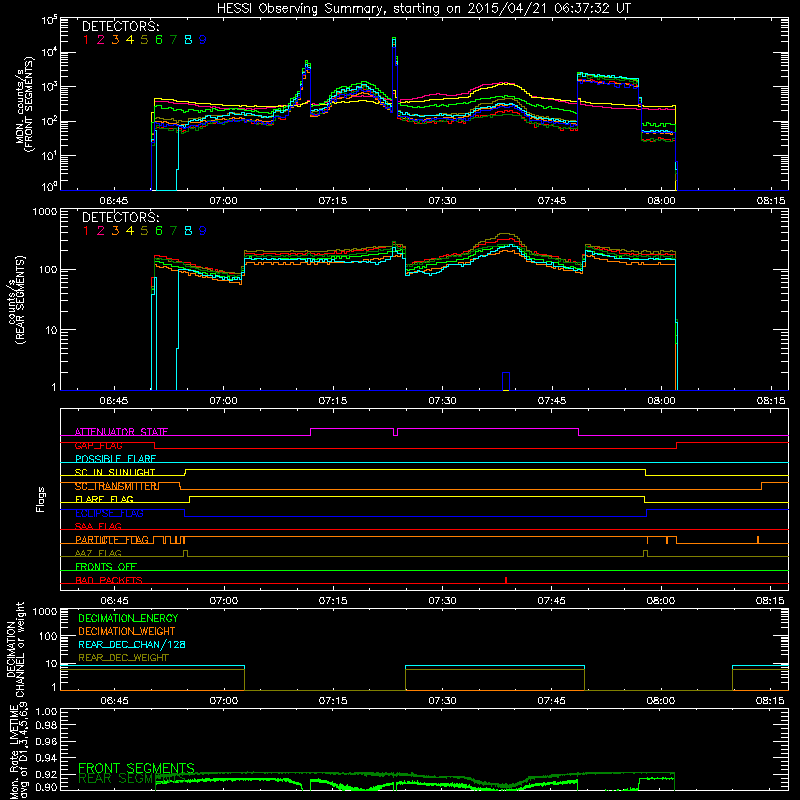Click the FLARE_FLAG label
The height and width of the screenshot is (800, 800).
pyautogui.click(x=104, y=499)
